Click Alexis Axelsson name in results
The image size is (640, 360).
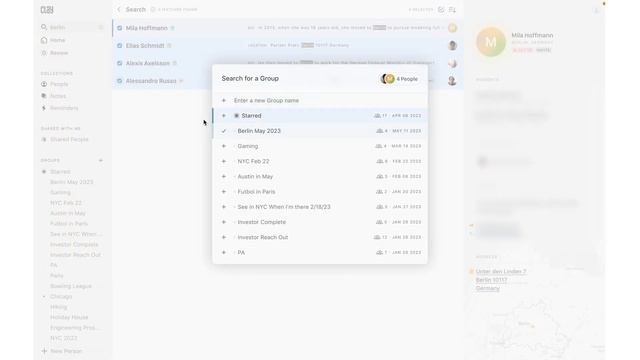pyautogui.click(x=147, y=63)
